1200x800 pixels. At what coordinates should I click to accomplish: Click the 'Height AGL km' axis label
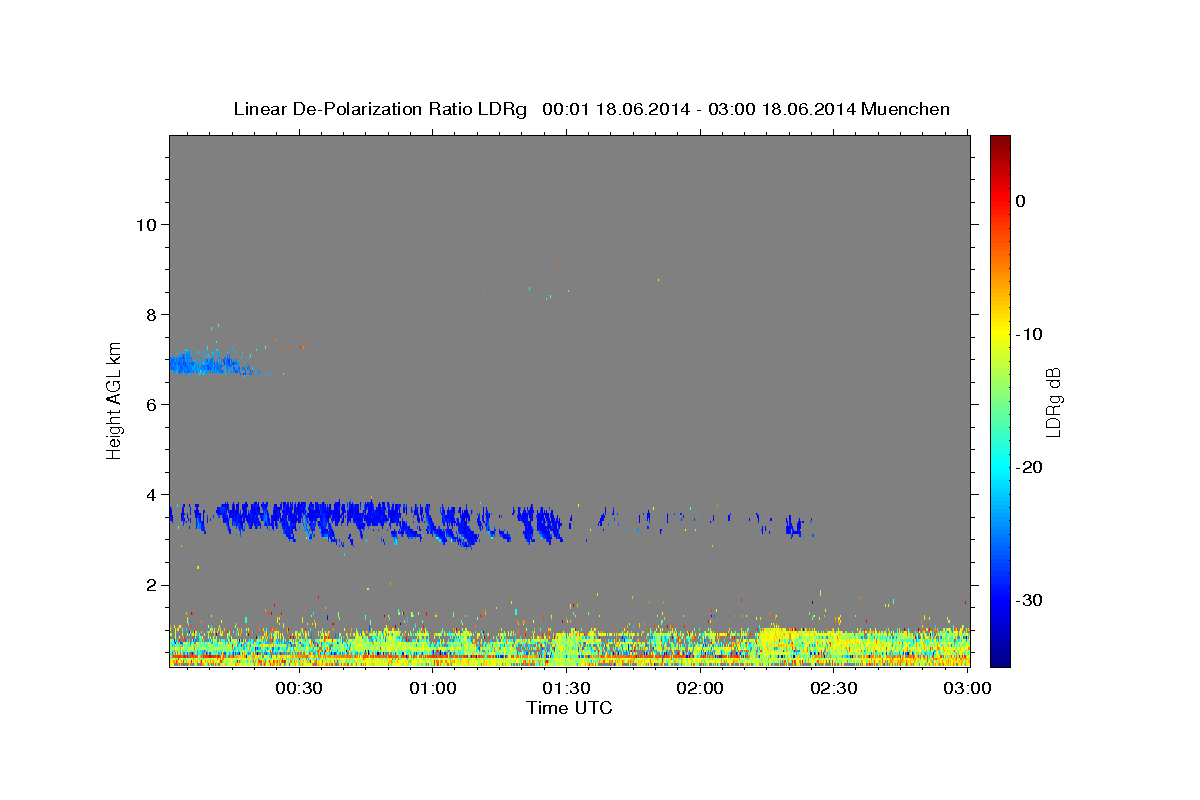tap(114, 400)
